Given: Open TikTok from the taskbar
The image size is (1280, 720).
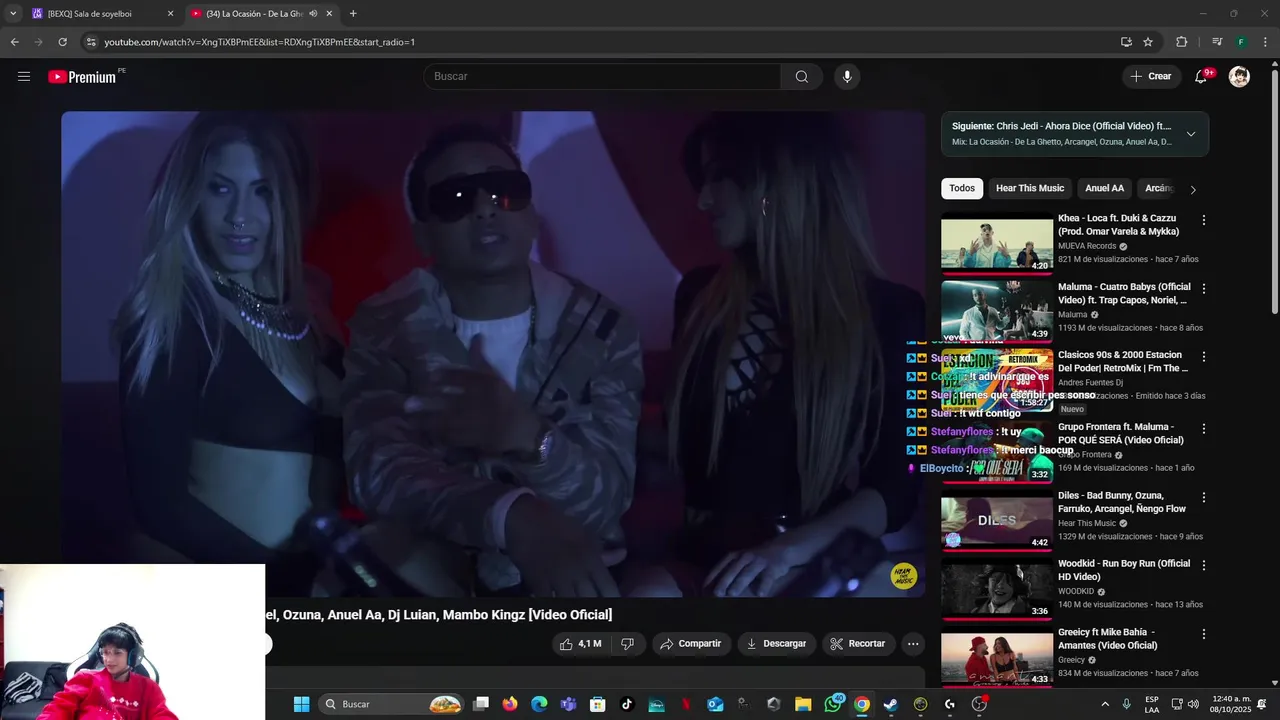Looking at the screenshot, I should point(627,704).
